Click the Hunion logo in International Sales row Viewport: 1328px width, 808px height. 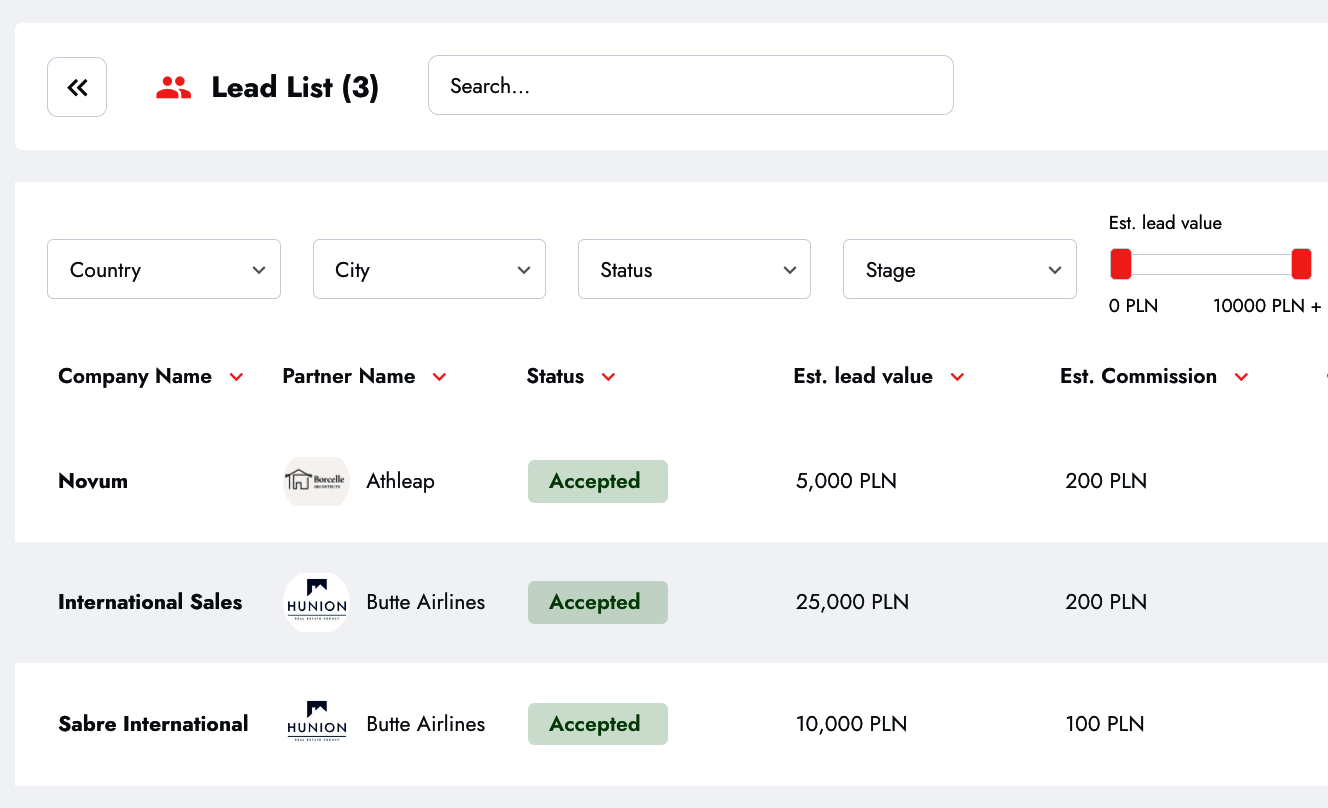tap(316, 602)
